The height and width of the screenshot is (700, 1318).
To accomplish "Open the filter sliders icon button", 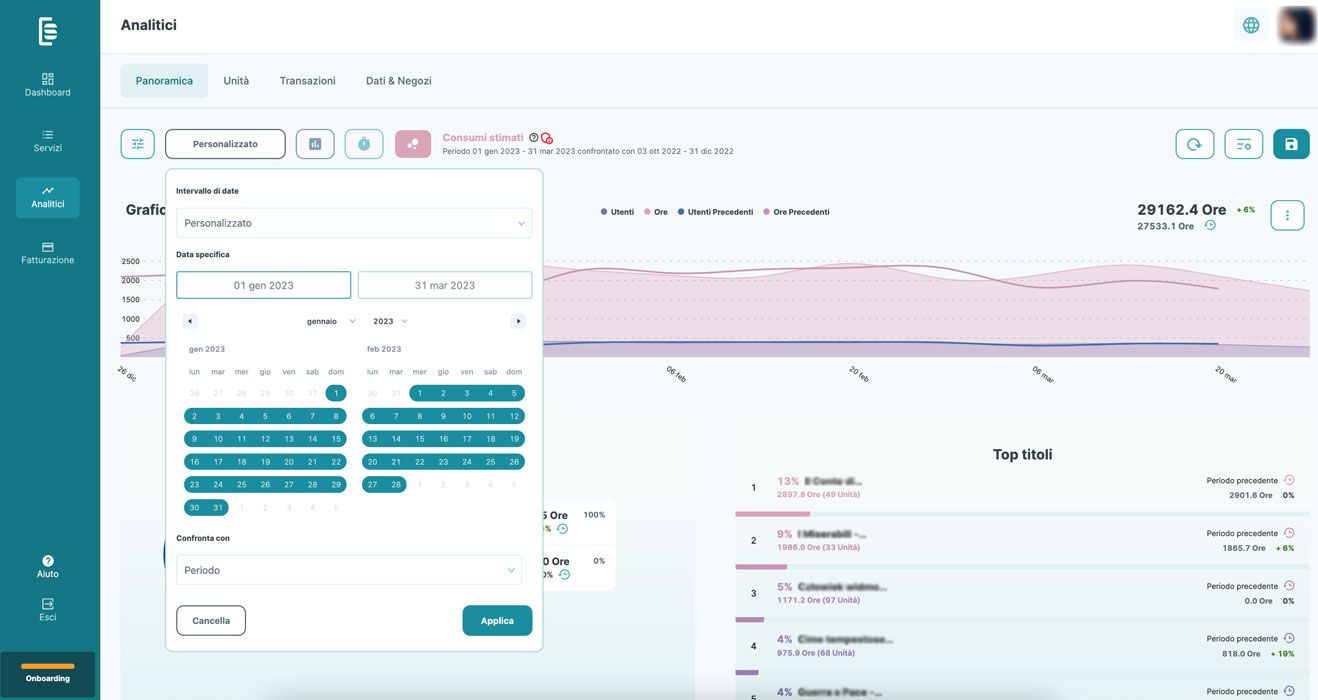I will click(x=138, y=144).
